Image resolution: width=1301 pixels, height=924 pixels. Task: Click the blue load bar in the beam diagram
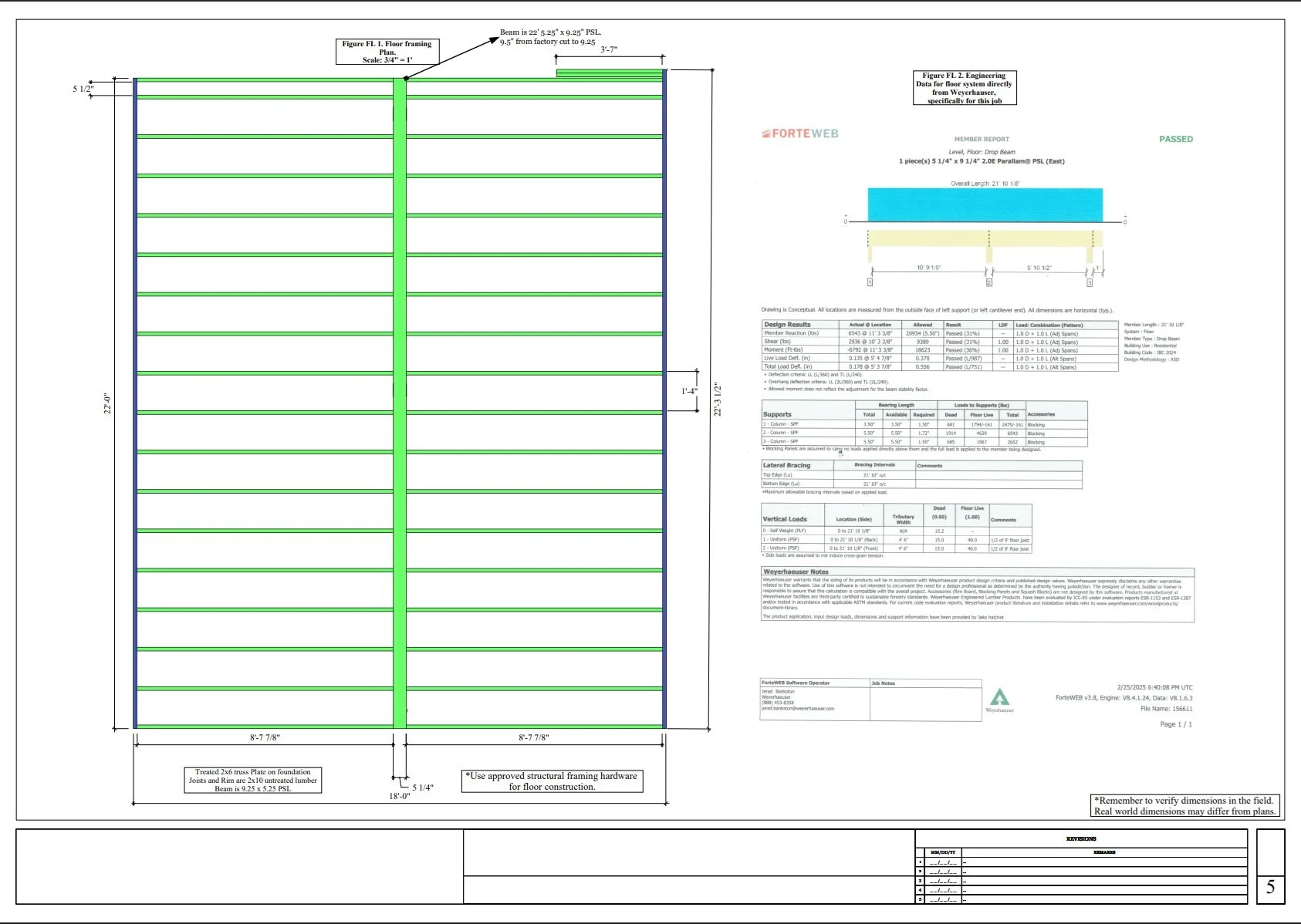(x=985, y=204)
